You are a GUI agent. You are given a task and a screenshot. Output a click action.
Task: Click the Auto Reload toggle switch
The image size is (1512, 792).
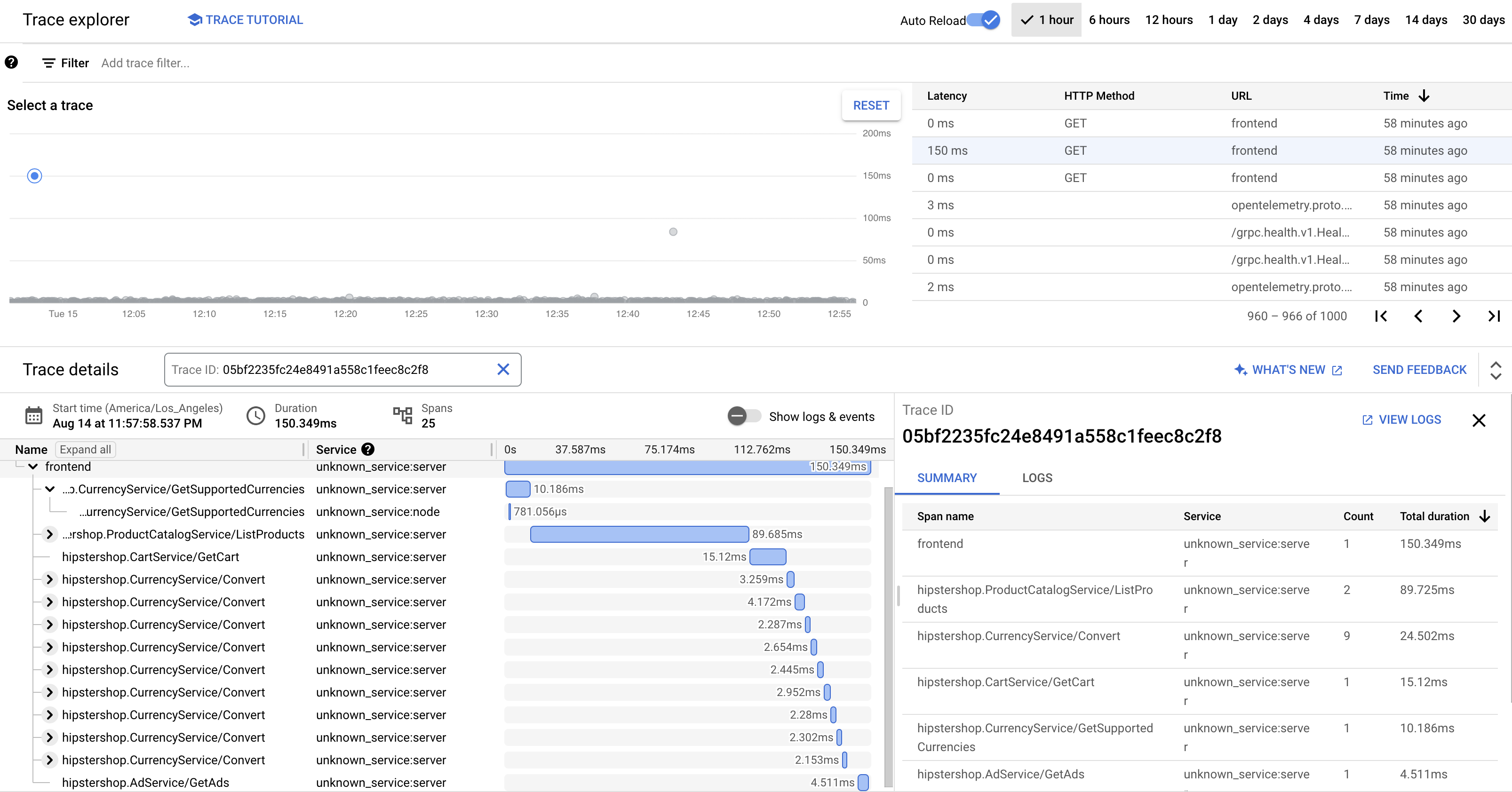tap(983, 19)
